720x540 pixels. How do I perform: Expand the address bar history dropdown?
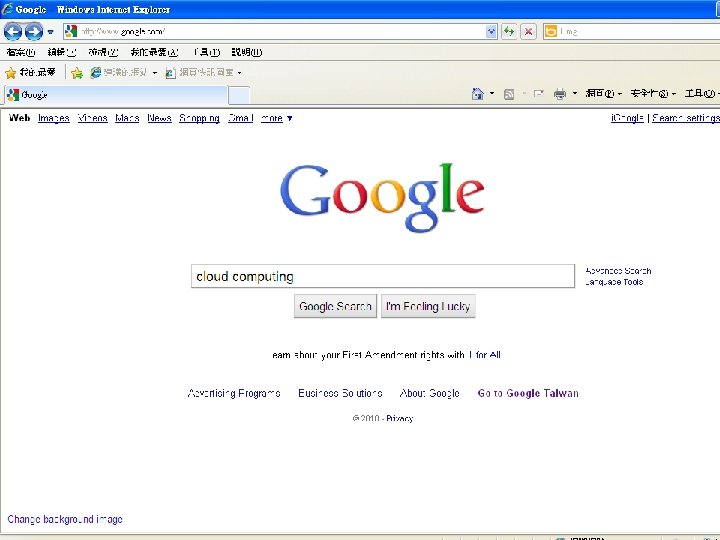pyautogui.click(x=491, y=32)
